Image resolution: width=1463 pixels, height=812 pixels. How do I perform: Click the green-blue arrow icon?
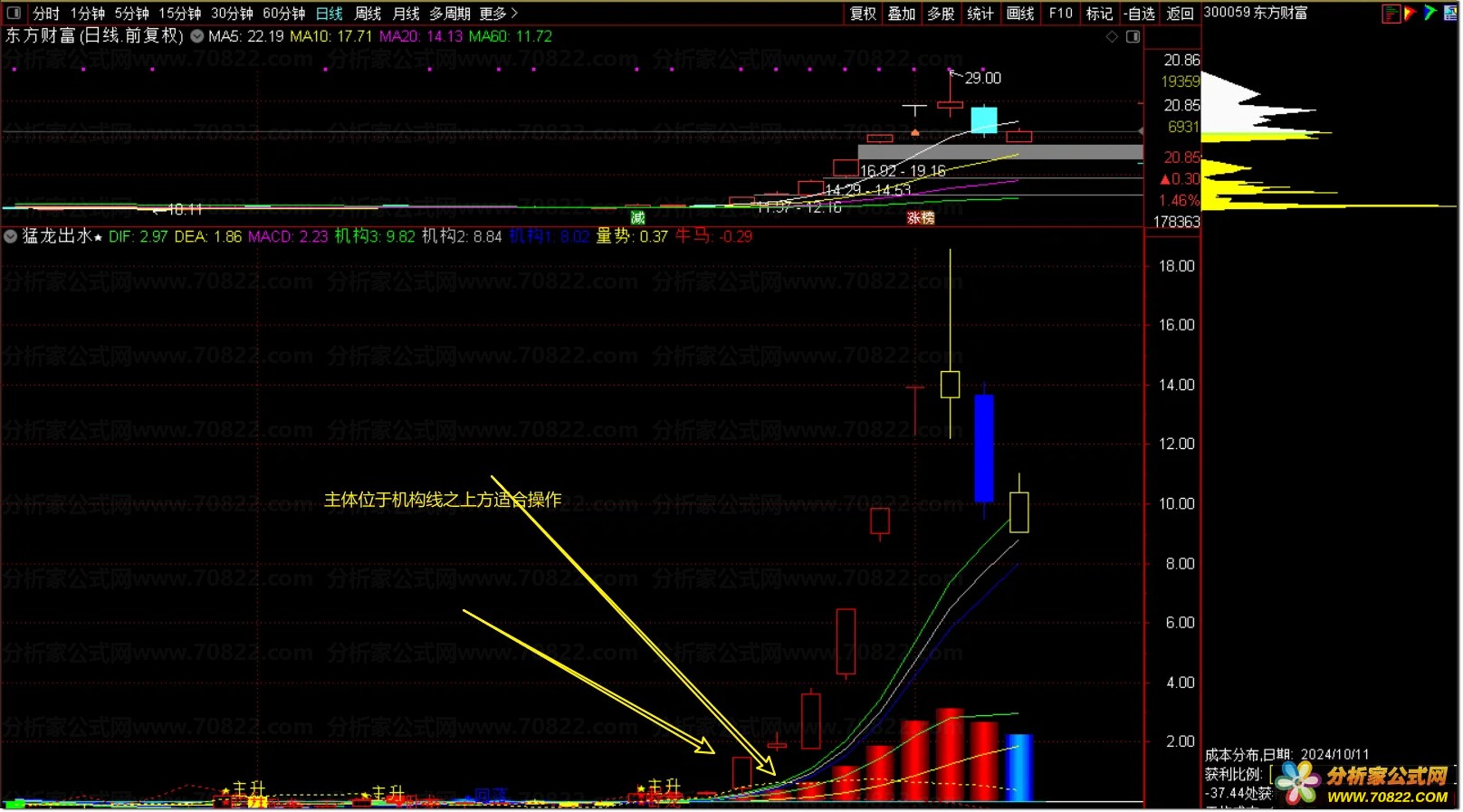coord(1430,13)
